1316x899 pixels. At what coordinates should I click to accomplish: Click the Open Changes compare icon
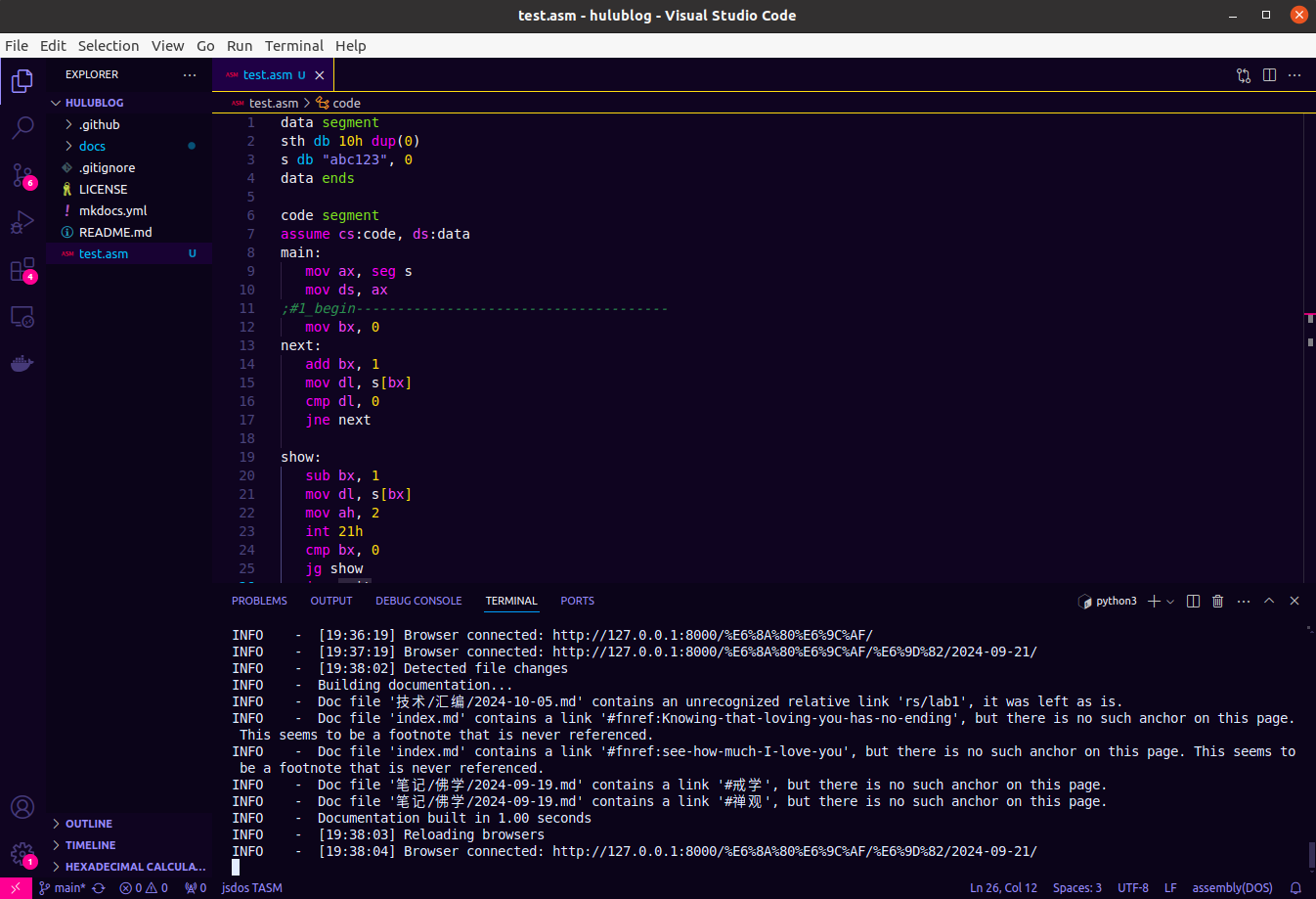click(1244, 75)
